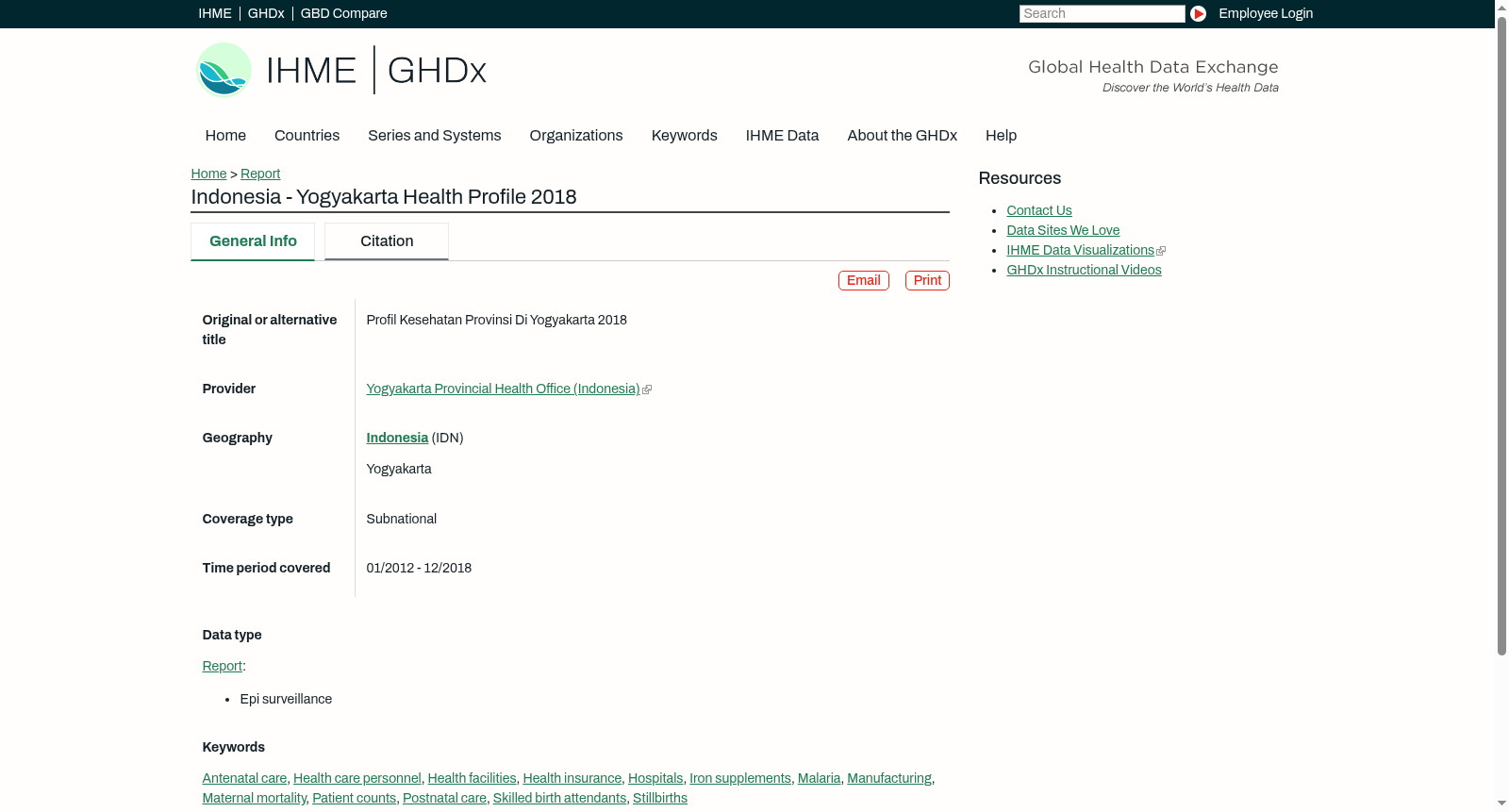Open the Stillbirths keyword link
The height and width of the screenshot is (812, 1509).
pyautogui.click(x=660, y=798)
